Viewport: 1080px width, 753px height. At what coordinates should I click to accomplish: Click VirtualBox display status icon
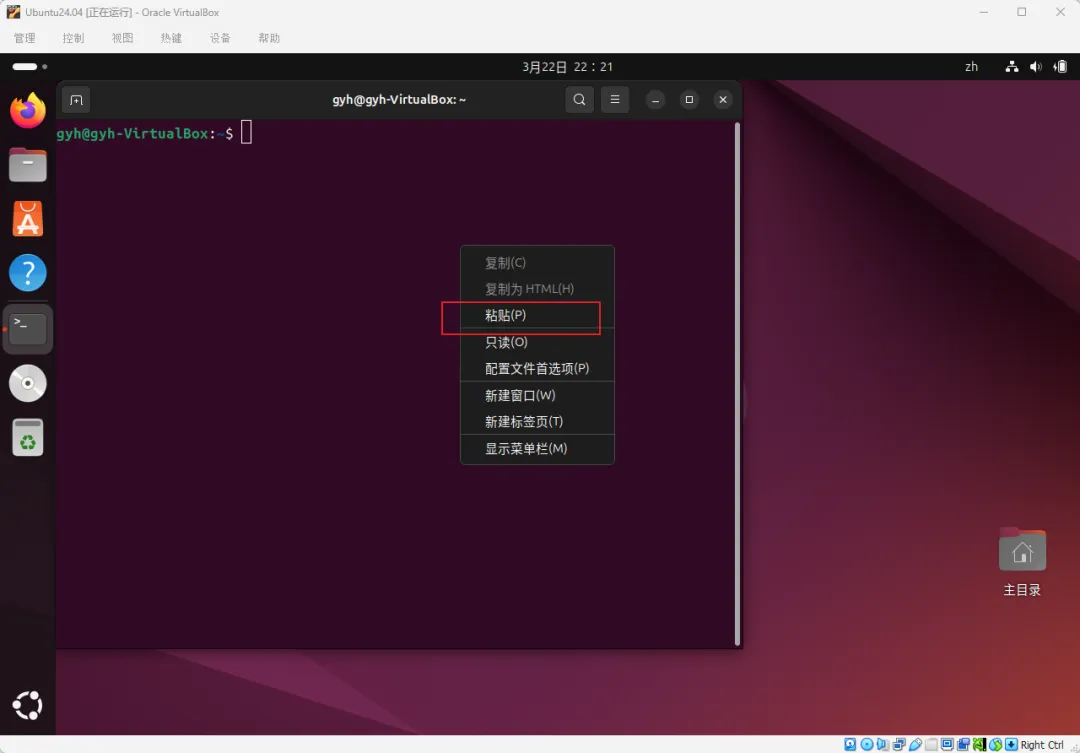947,744
